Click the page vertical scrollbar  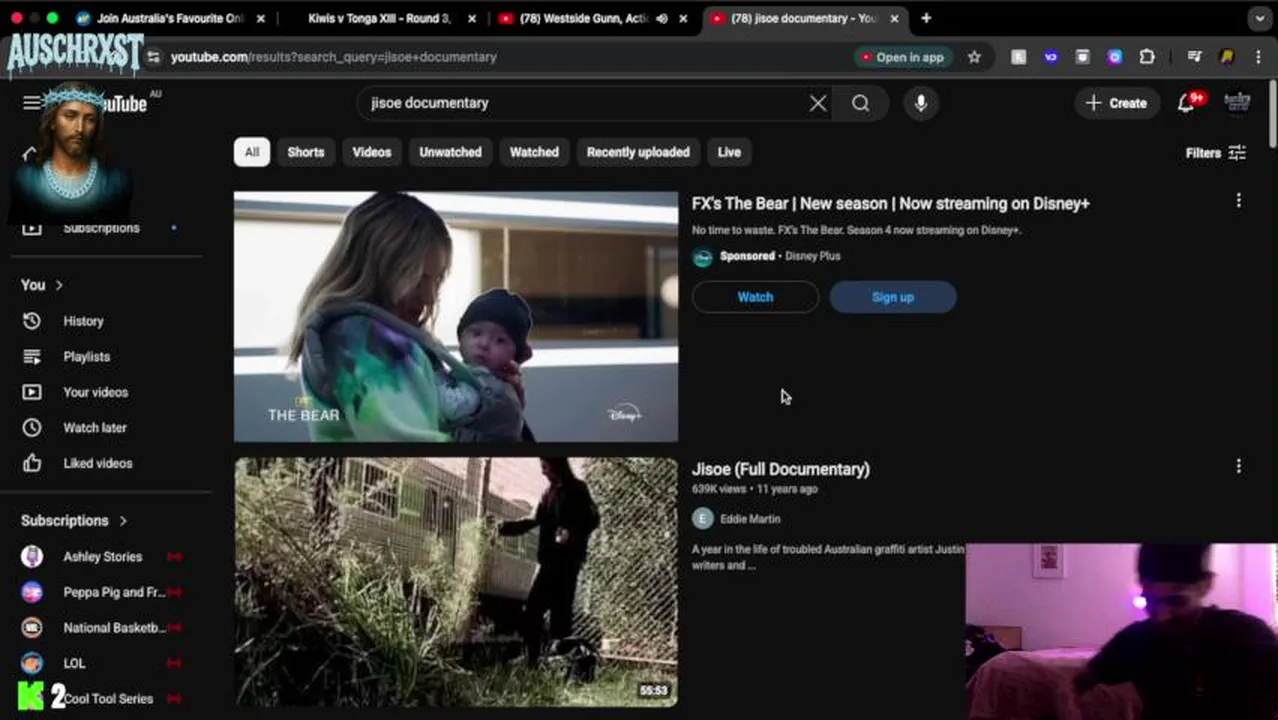pos(1272,114)
